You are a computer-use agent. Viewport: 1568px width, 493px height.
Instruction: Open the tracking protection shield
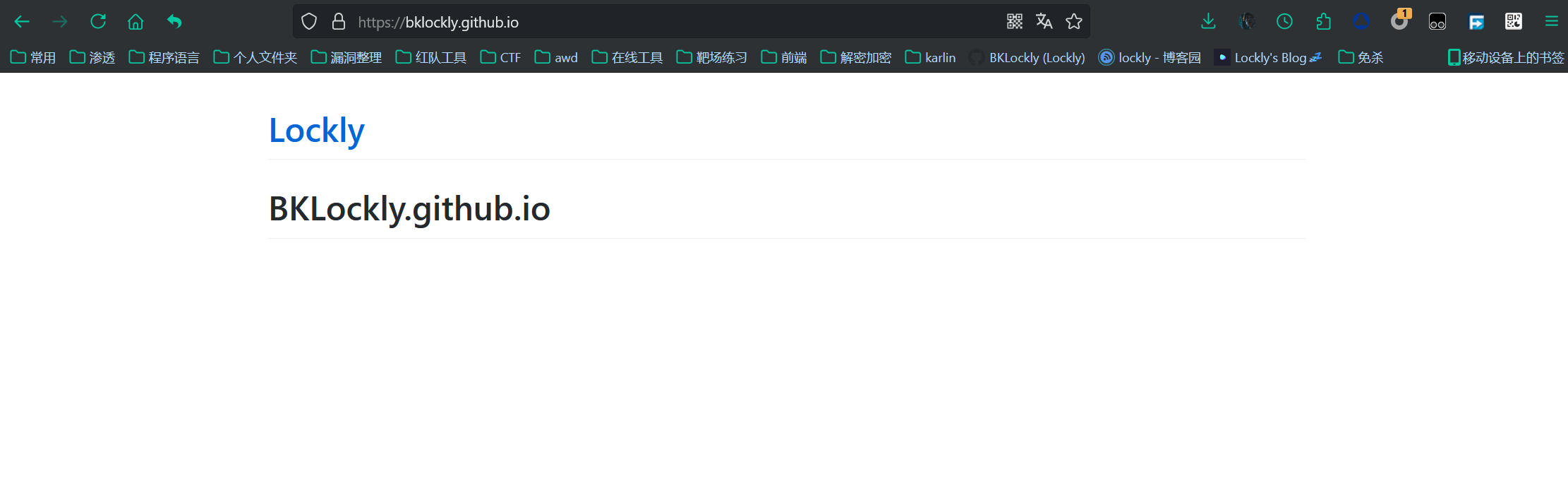309,22
